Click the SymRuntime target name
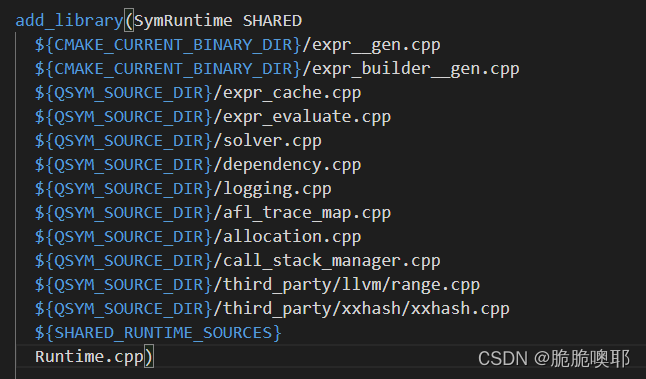The width and height of the screenshot is (646, 379). [x=183, y=21]
